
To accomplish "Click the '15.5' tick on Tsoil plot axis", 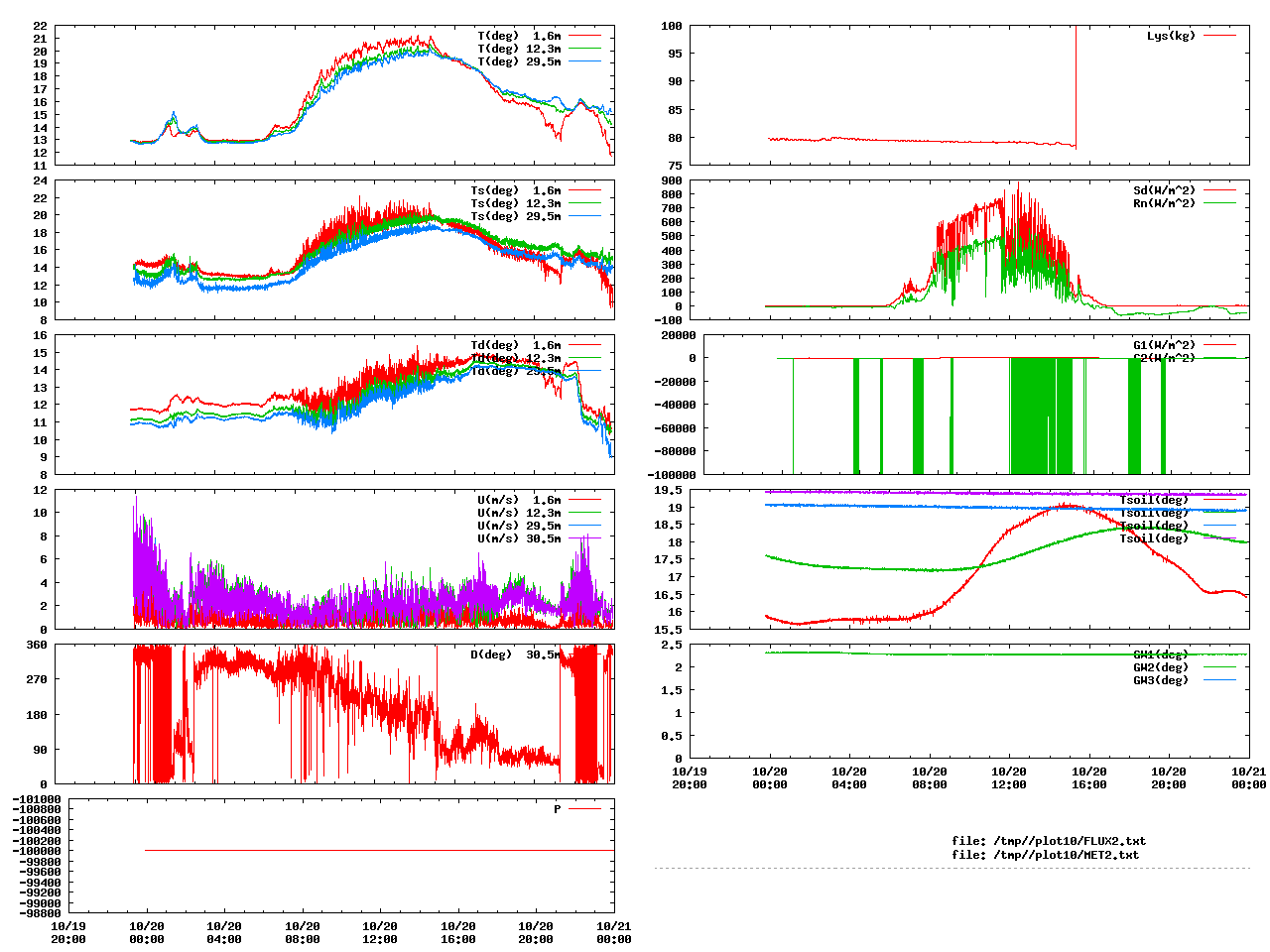I will [669, 629].
